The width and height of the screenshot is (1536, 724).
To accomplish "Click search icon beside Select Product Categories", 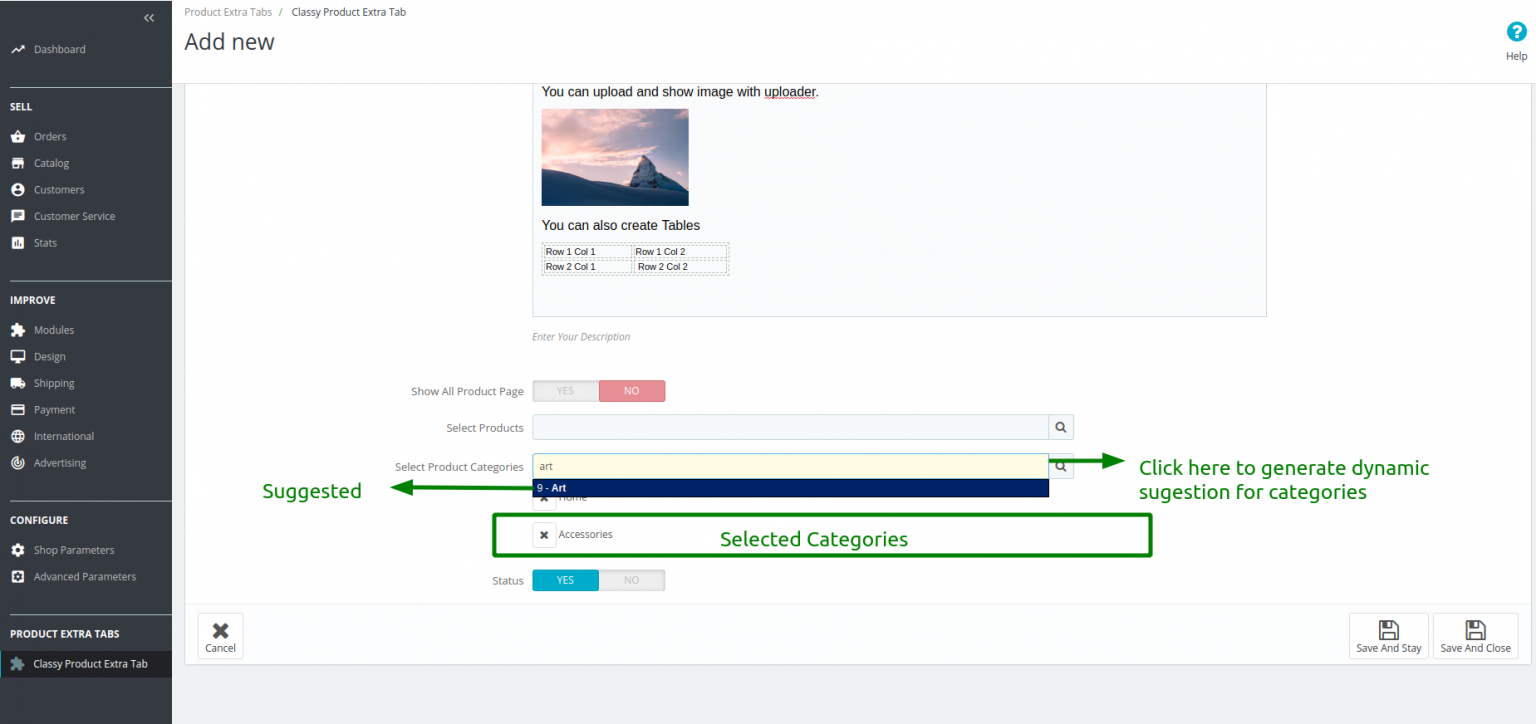I will (x=1061, y=466).
